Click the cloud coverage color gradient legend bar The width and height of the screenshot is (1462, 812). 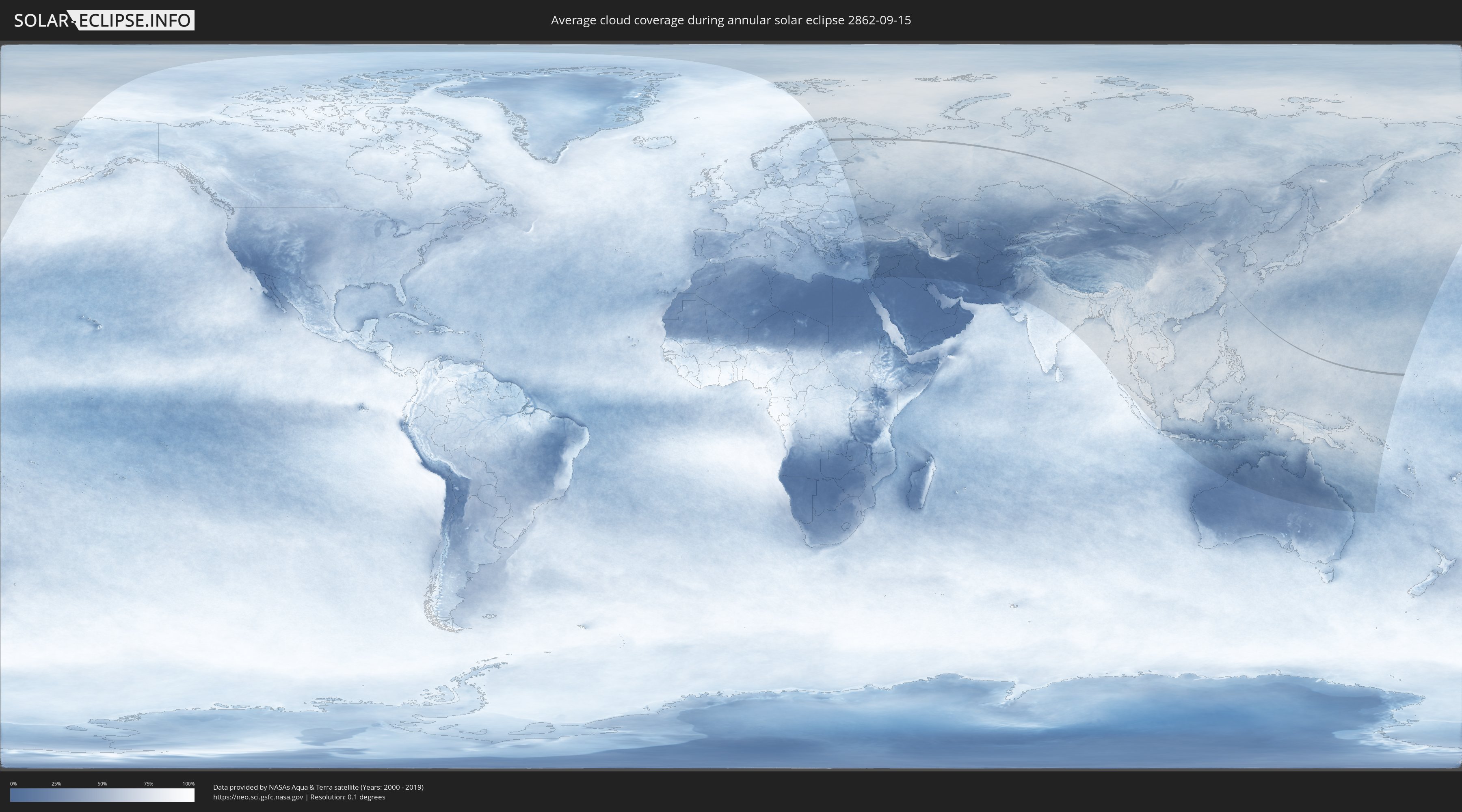point(102,795)
